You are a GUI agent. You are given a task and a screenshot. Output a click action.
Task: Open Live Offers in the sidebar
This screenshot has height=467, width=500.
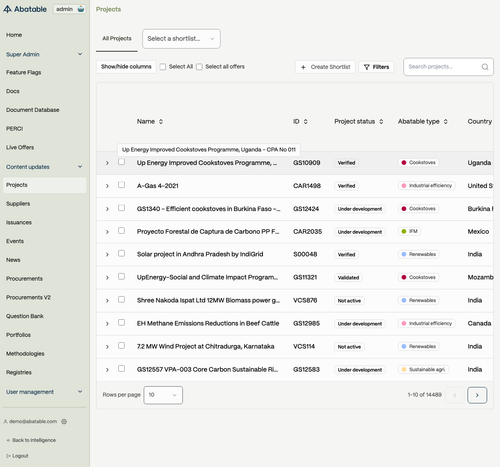[x=20, y=147]
